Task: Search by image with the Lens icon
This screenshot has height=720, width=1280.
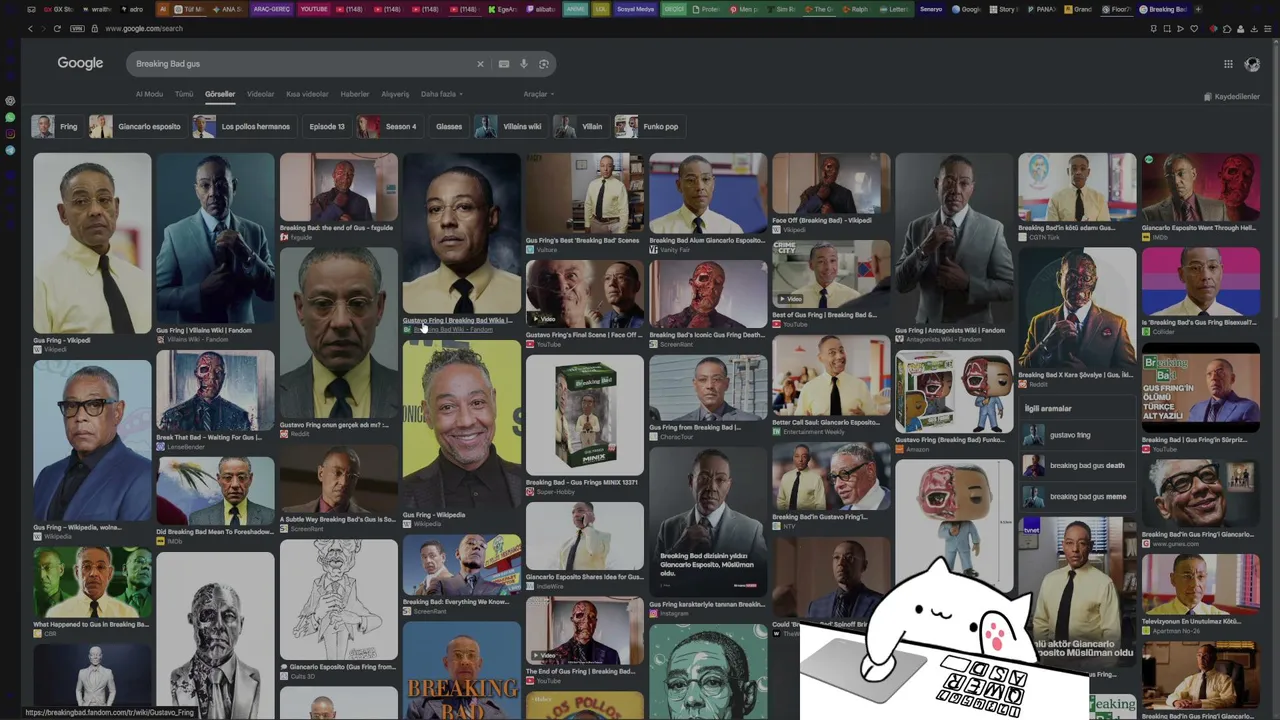Action: point(544,64)
